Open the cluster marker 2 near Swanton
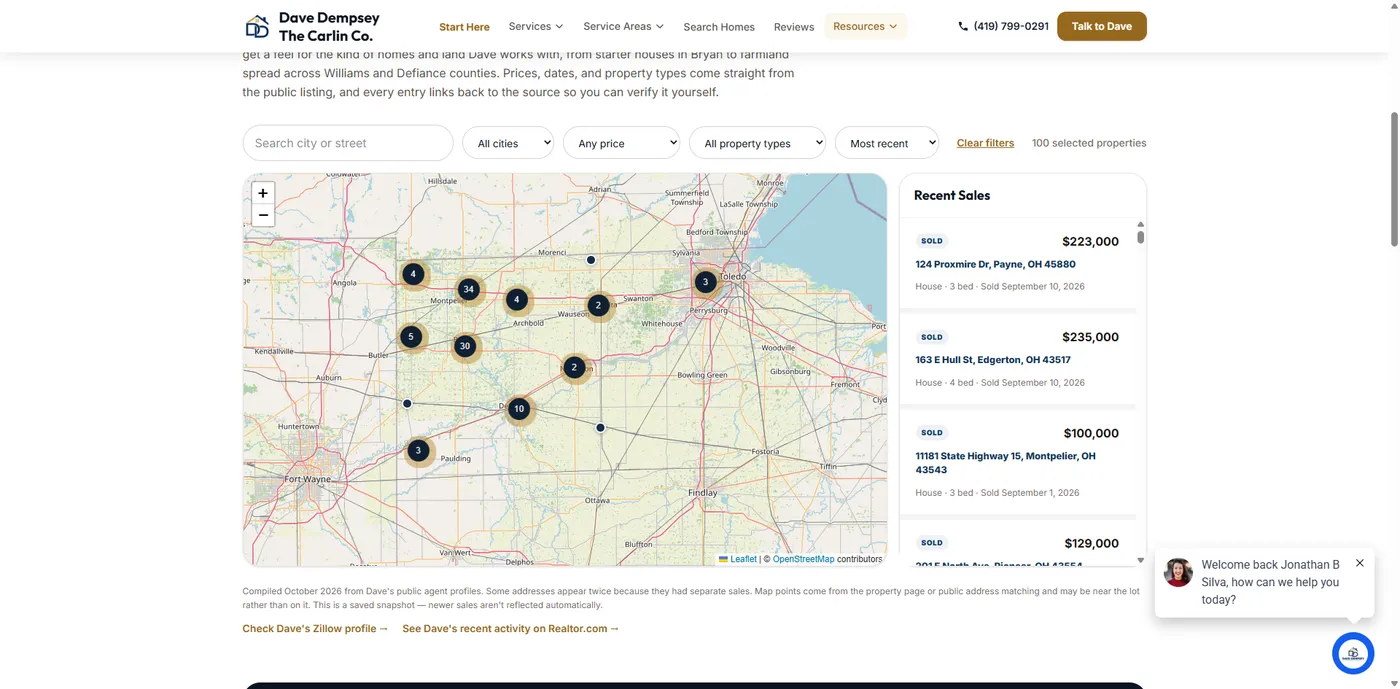 pos(598,306)
